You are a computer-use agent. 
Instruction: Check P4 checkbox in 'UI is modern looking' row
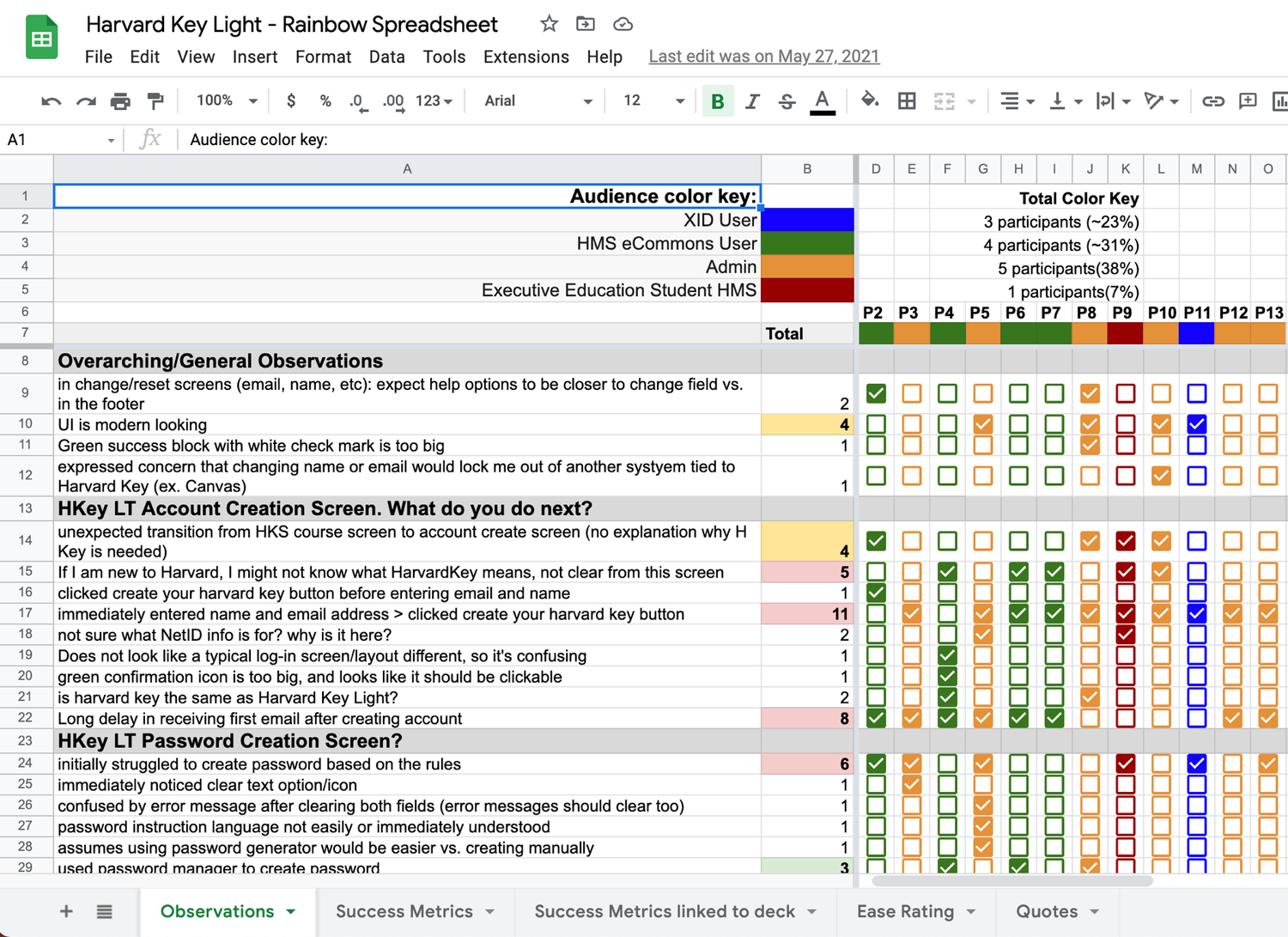946,424
